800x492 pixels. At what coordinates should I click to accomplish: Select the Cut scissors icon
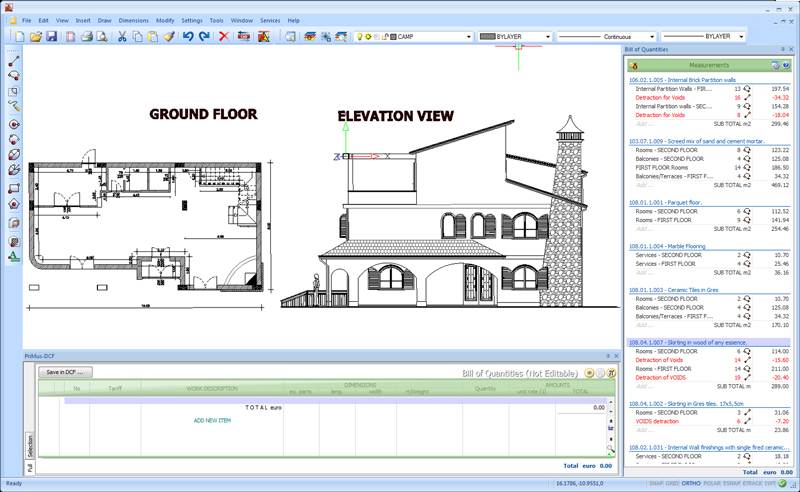122,37
